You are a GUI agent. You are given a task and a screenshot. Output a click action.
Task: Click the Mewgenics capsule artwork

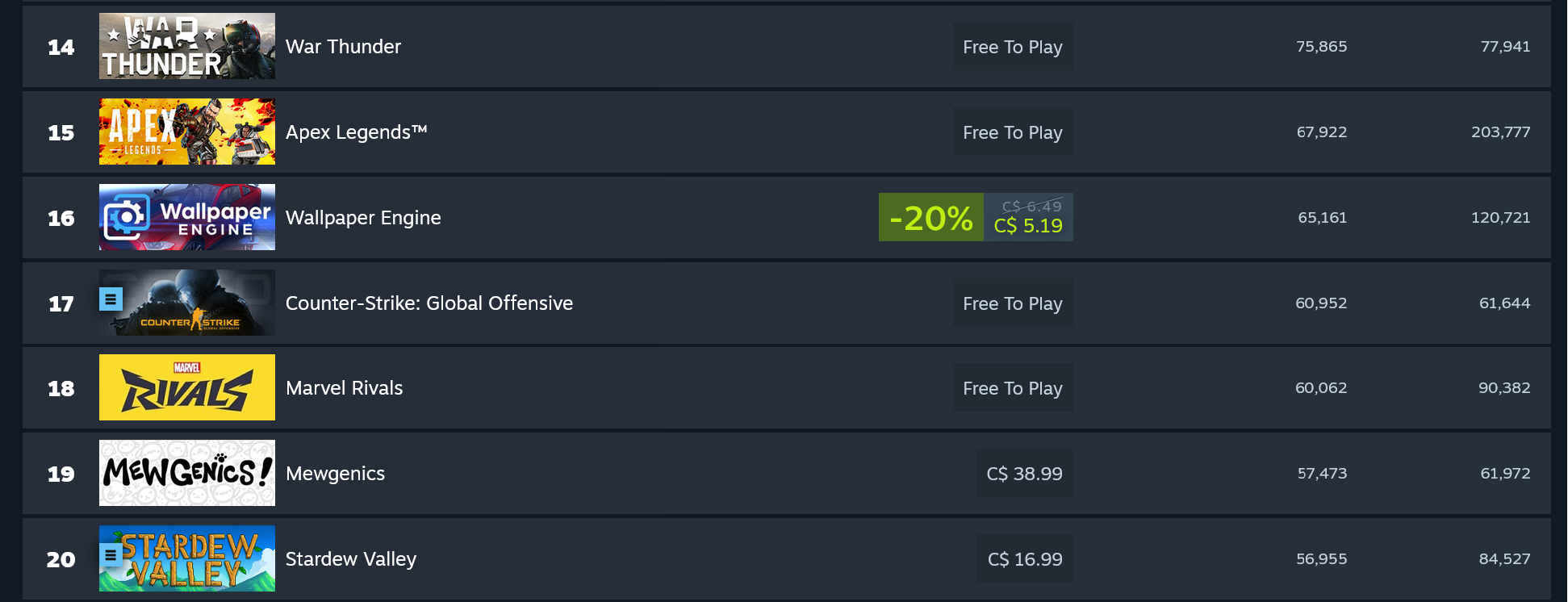point(186,473)
